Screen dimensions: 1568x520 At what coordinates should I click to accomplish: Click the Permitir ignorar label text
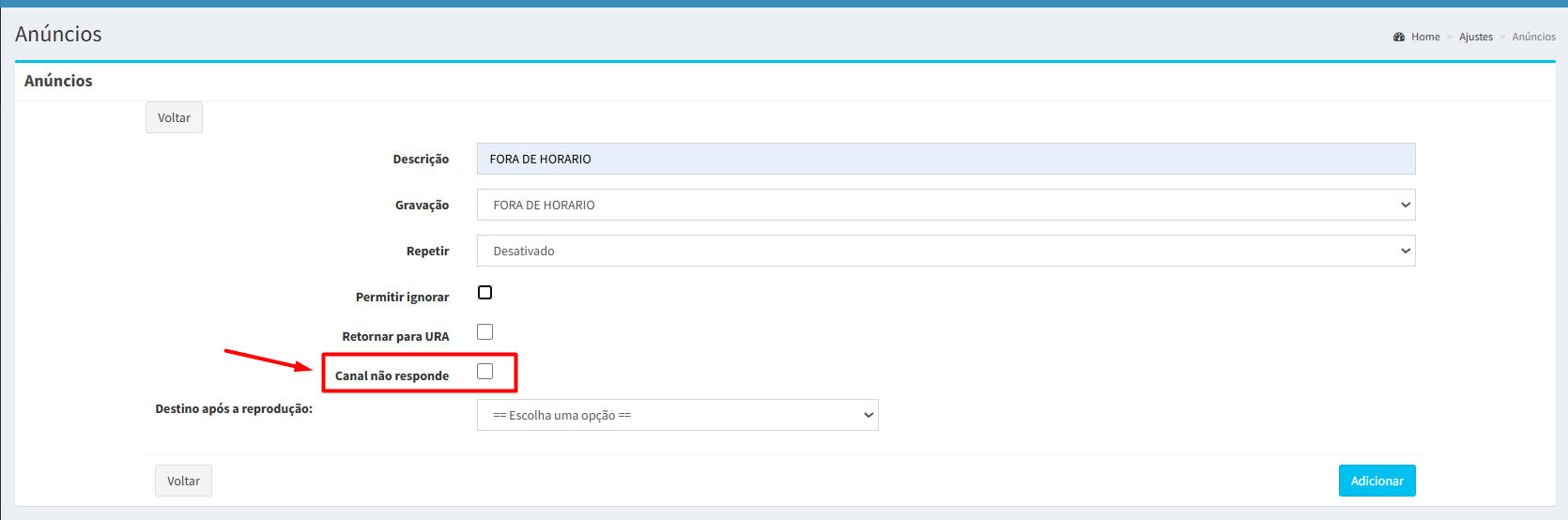pos(402,297)
